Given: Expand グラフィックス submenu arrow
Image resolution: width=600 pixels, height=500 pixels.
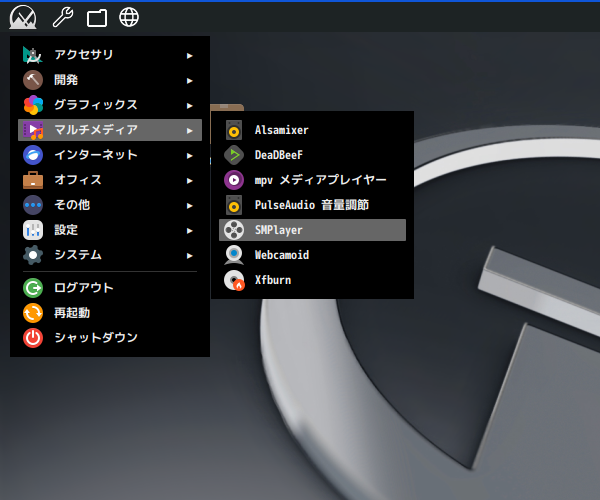Looking at the screenshot, I should [x=189, y=106].
